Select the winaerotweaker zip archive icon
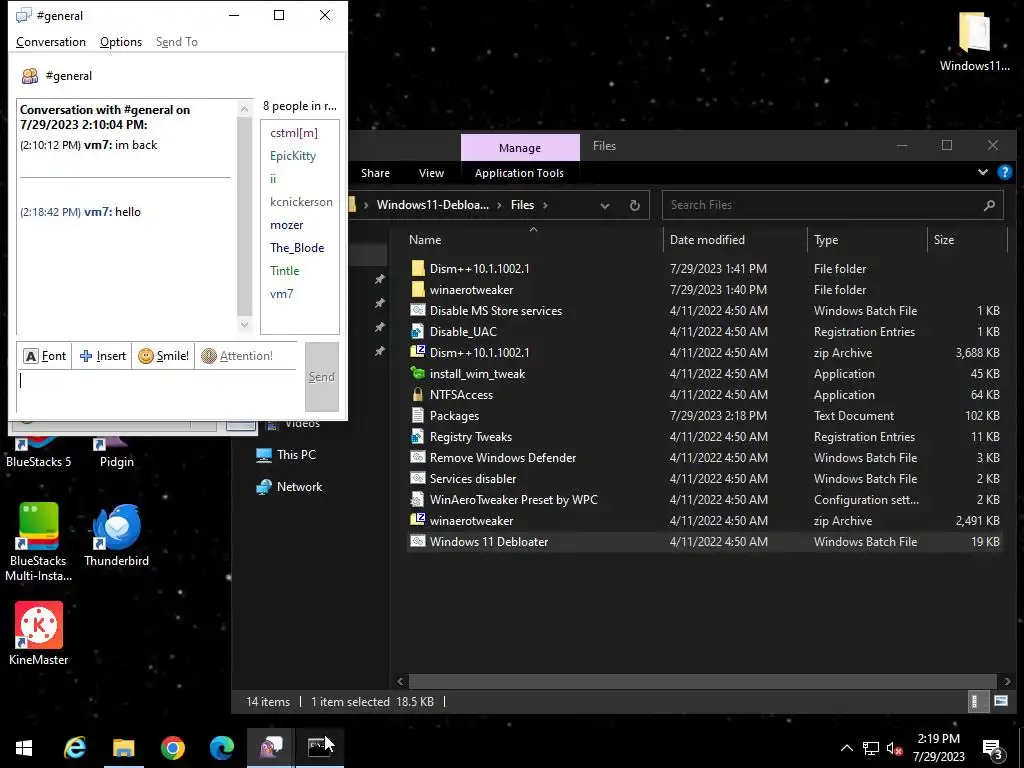 pos(418,520)
